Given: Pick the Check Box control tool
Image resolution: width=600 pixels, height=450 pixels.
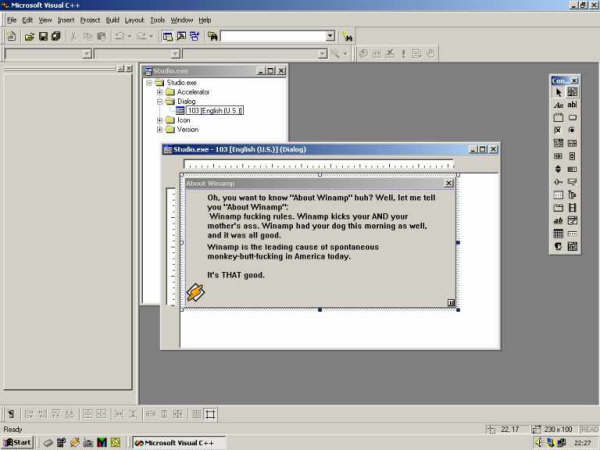Looking at the screenshot, I should tap(558, 130).
